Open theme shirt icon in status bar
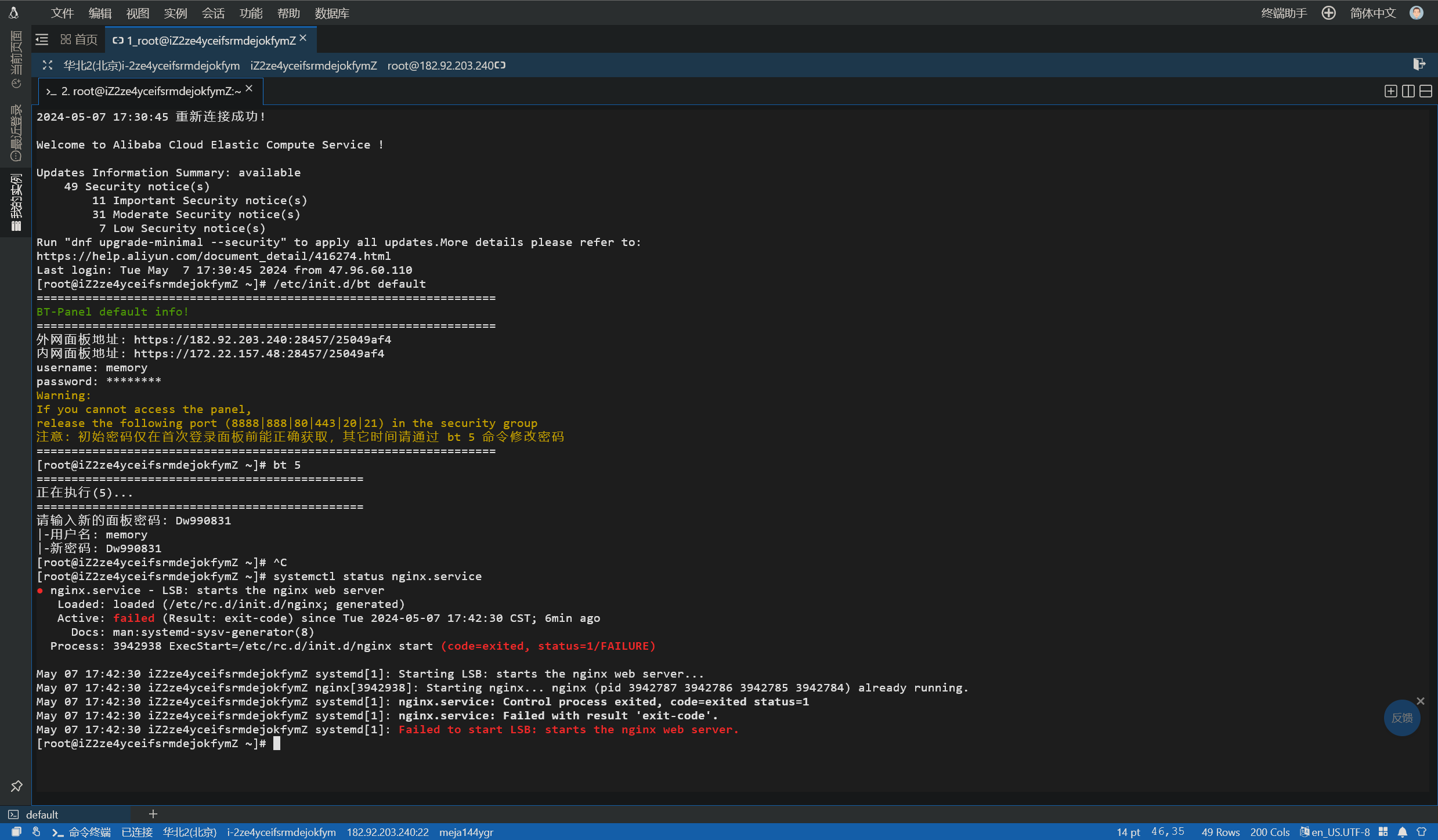This screenshot has width=1438, height=840. tap(1421, 832)
